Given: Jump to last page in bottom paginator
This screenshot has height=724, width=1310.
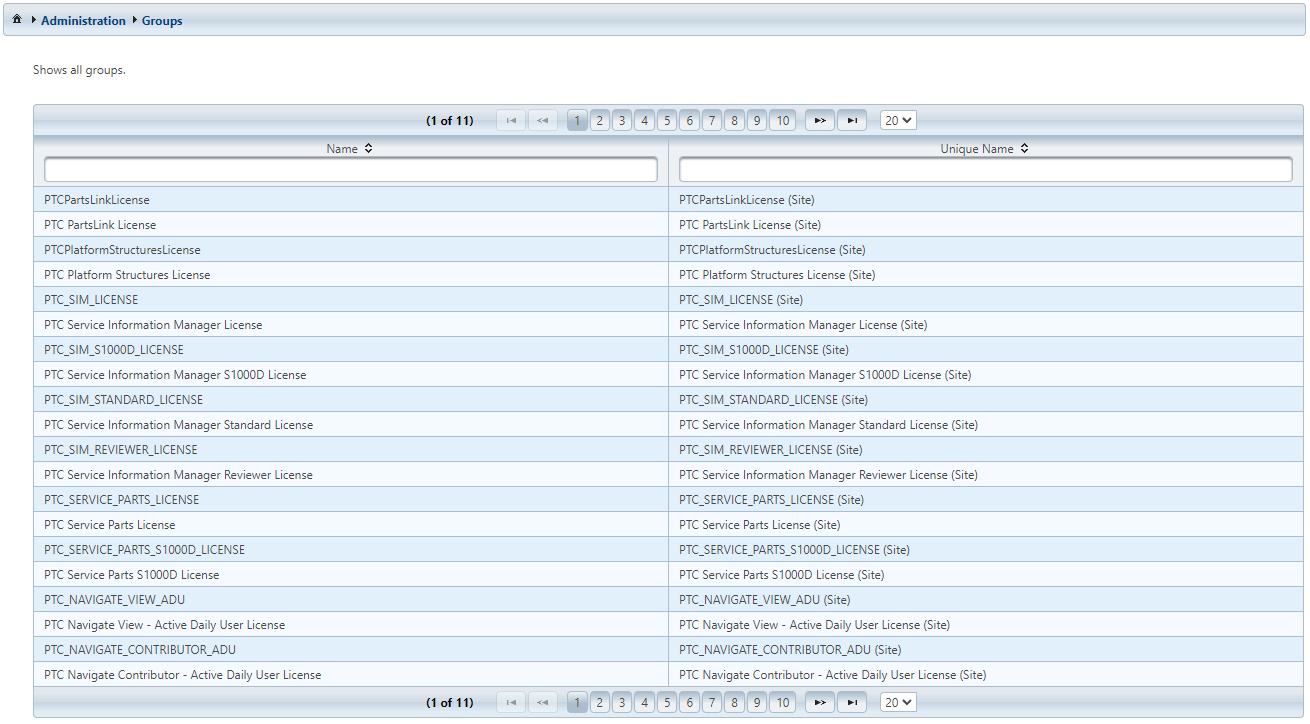Looking at the screenshot, I should click(851, 703).
